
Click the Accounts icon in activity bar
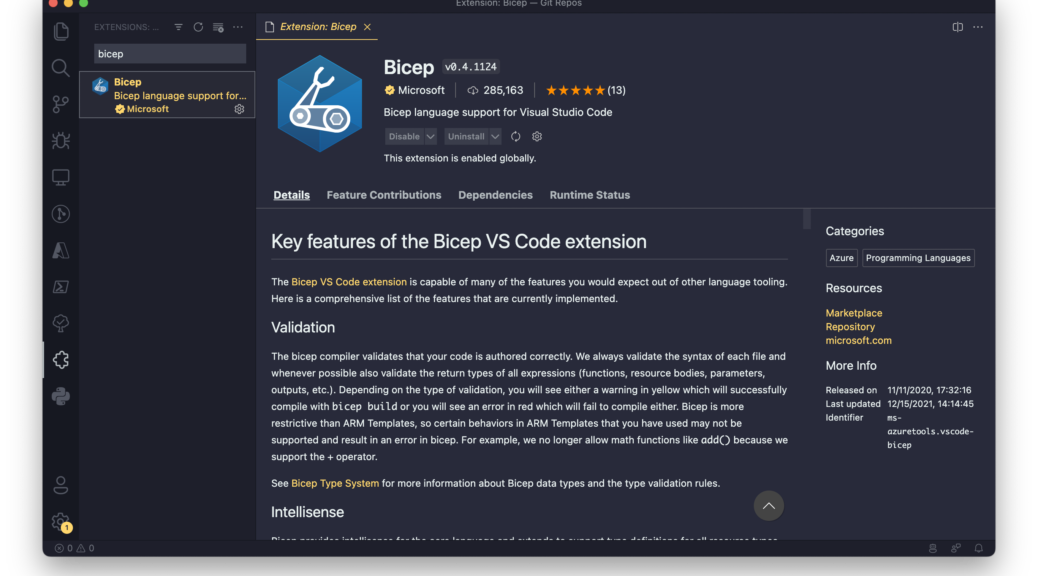[x=61, y=485]
